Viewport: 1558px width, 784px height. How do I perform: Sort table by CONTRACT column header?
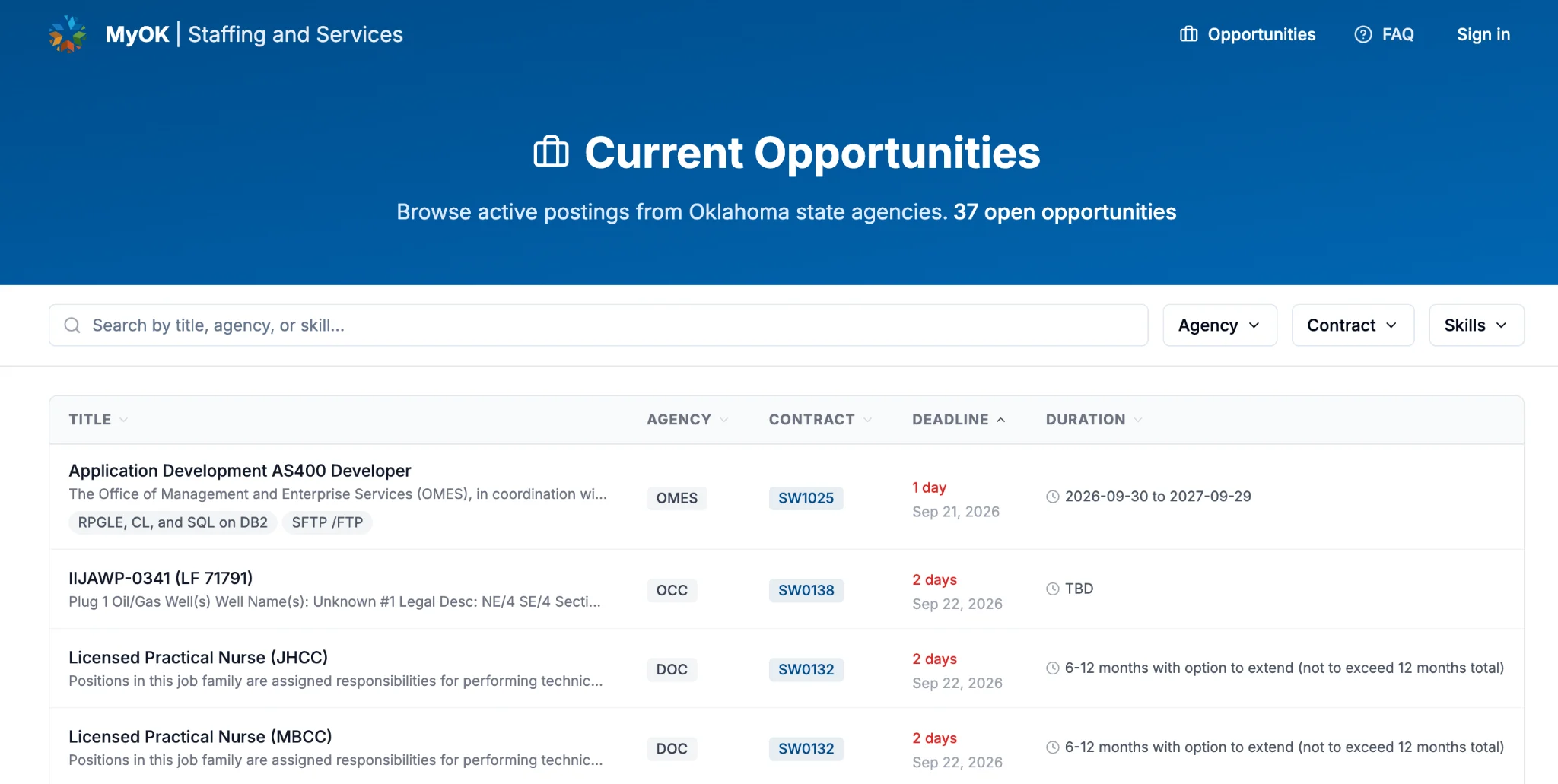tap(820, 420)
